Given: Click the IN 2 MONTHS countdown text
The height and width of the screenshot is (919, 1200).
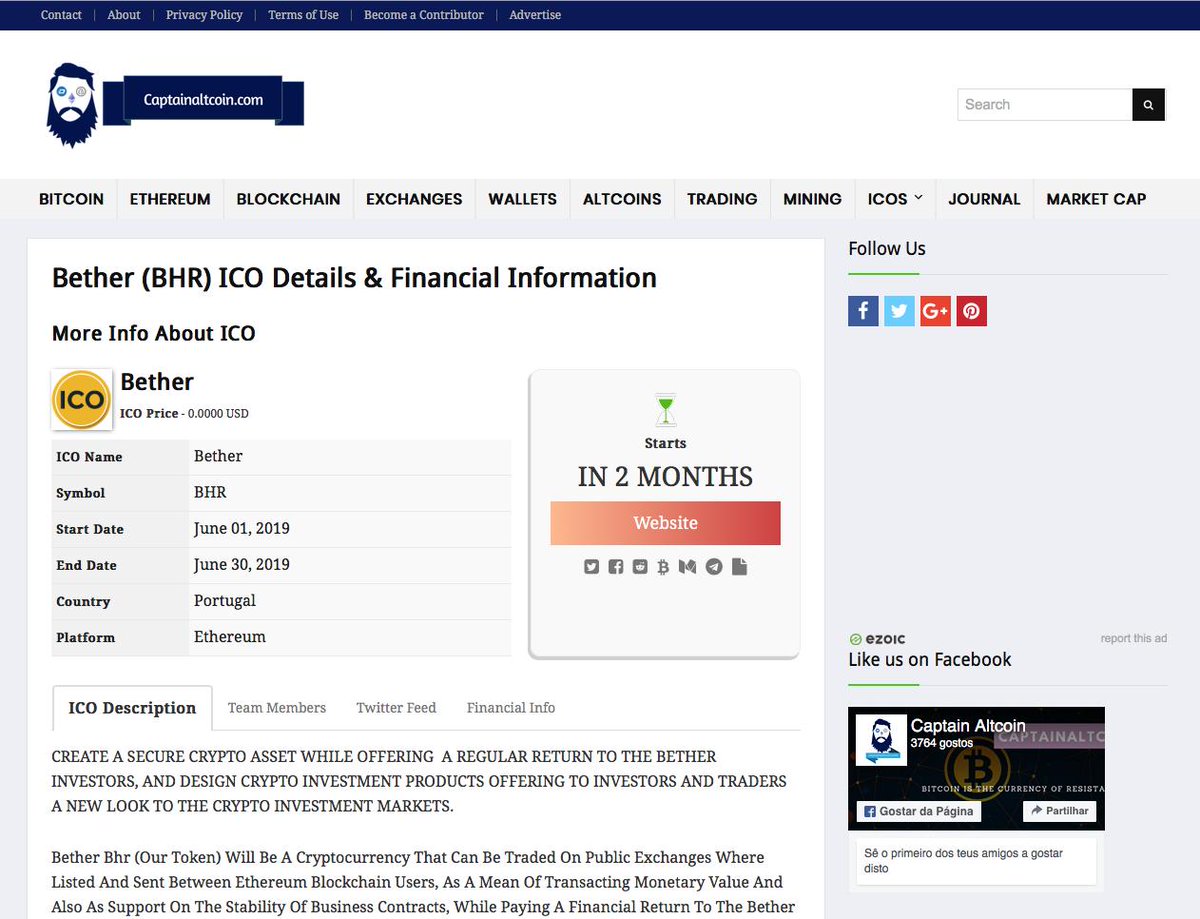Looking at the screenshot, I should point(665,477).
